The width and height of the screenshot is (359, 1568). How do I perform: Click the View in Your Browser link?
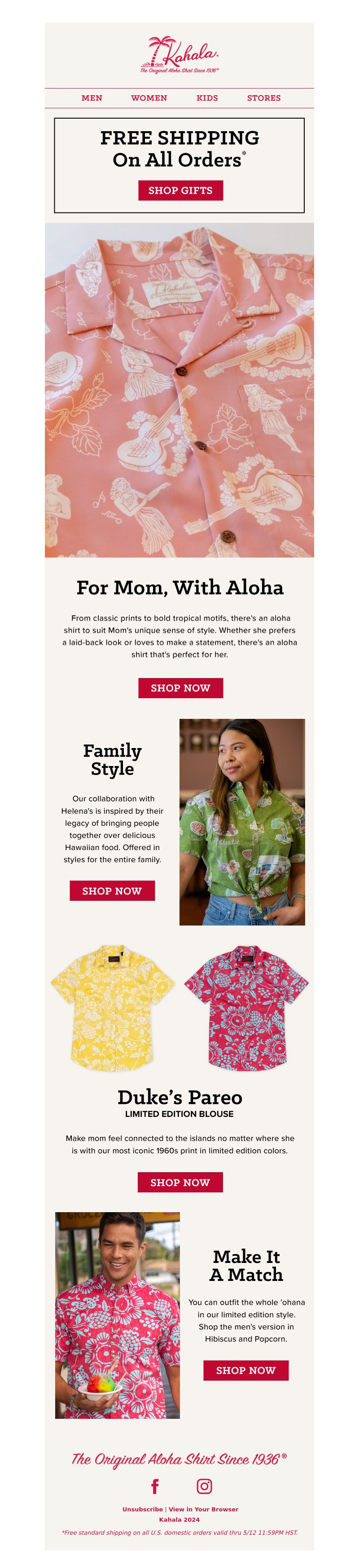pos(203,1509)
